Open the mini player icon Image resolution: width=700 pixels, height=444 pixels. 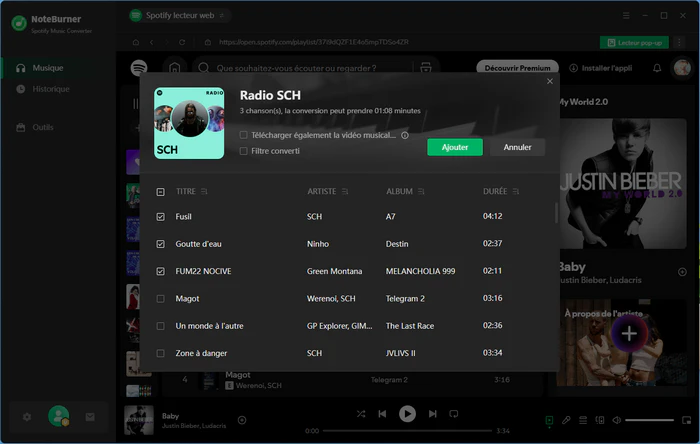pyautogui.click(x=687, y=420)
